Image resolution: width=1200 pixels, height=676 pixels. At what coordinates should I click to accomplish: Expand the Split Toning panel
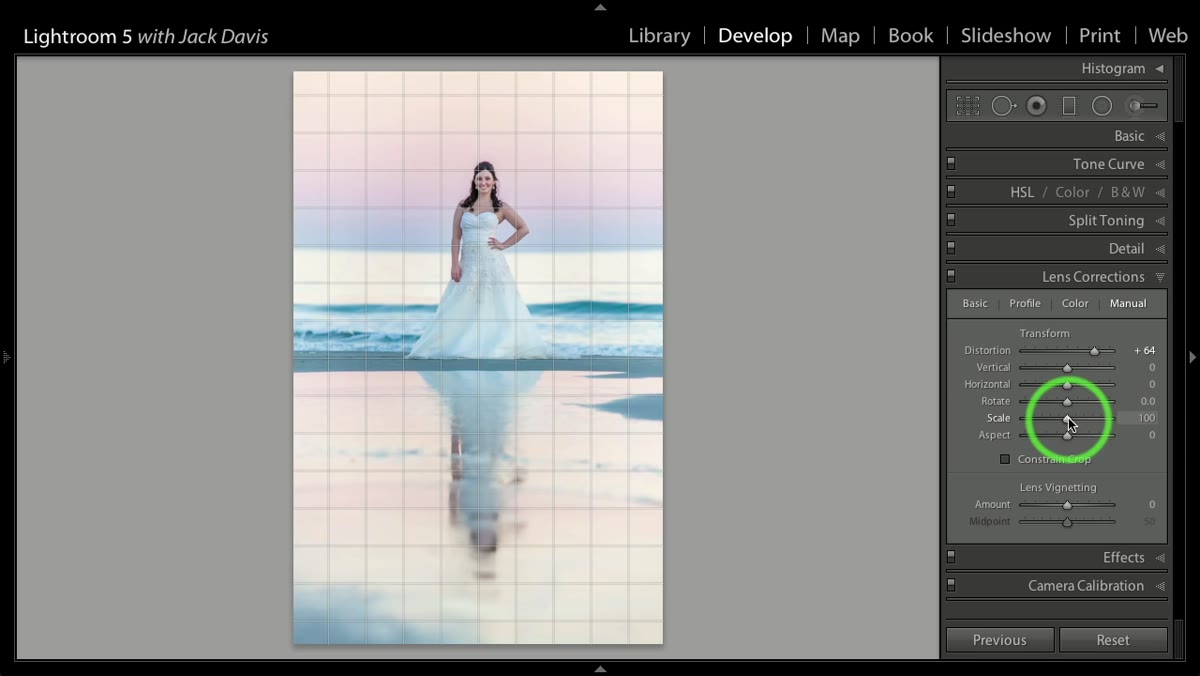(1160, 220)
